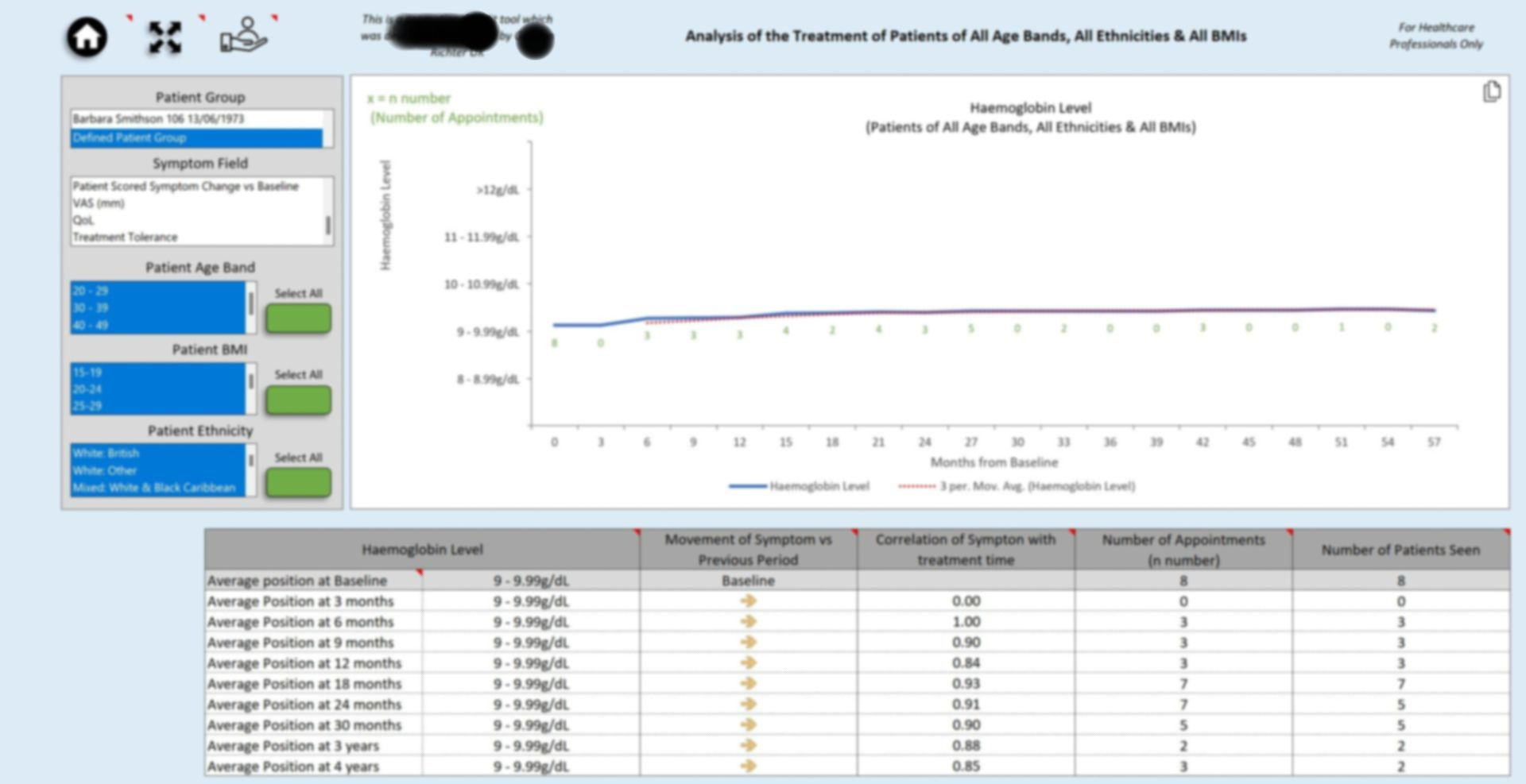1526x784 pixels.
Task: Click the arrow icon in 30 months row
Action: pyautogui.click(x=748, y=725)
